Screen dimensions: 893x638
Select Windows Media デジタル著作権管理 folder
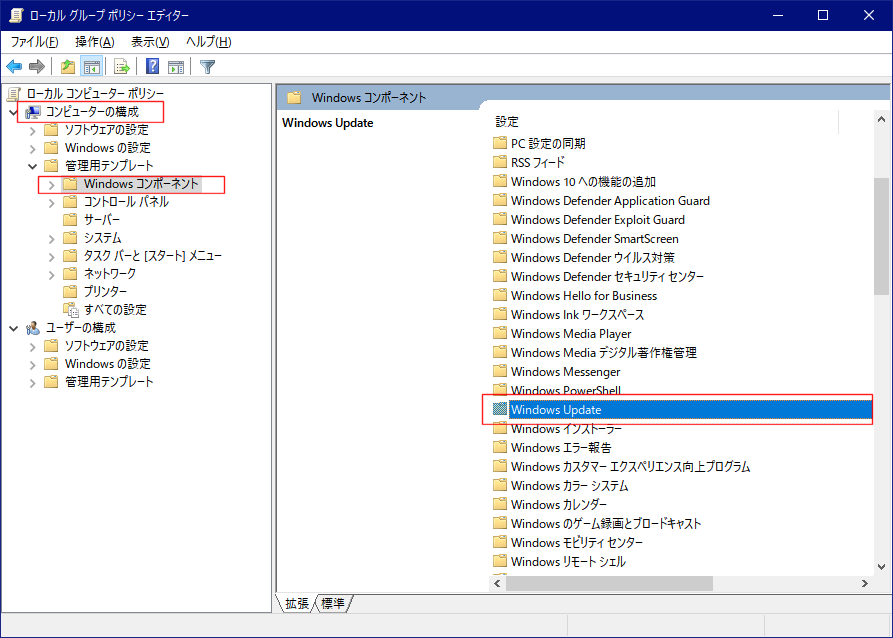click(x=604, y=353)
